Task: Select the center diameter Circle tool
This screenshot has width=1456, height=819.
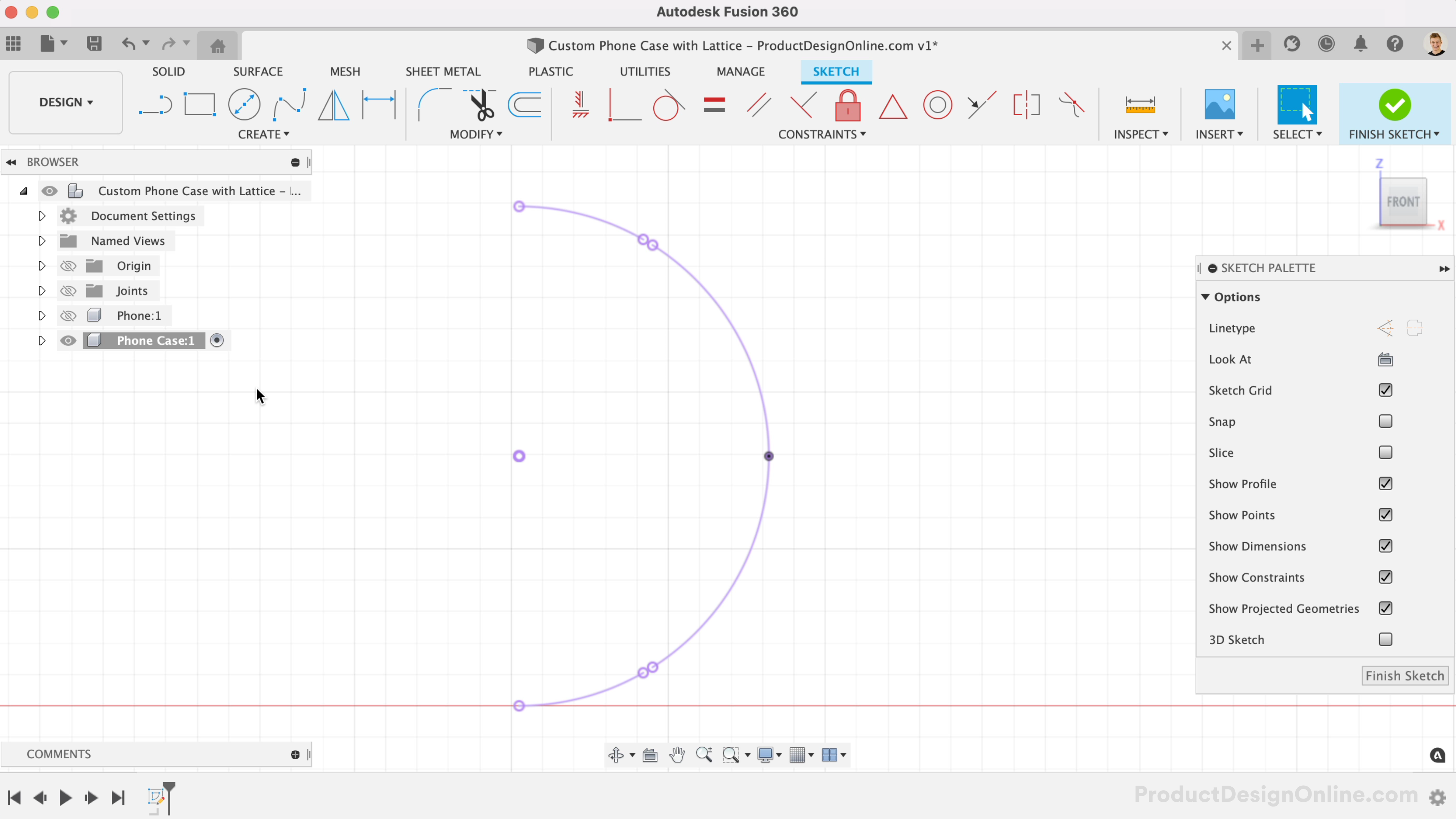Action: click(x=244, y=105)
